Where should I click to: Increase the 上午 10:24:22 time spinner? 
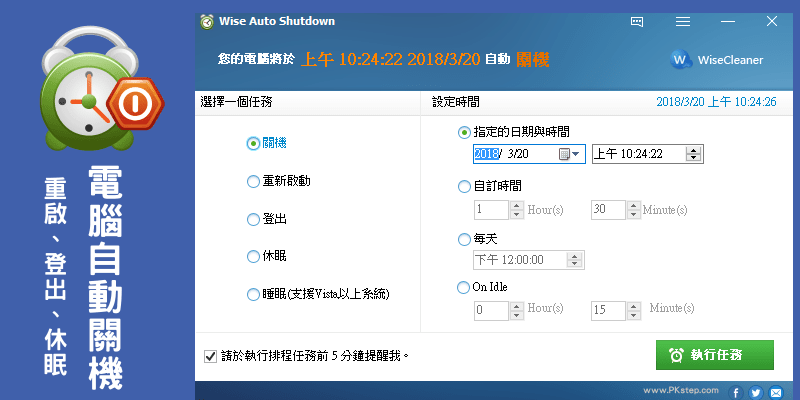pos(693,151)
